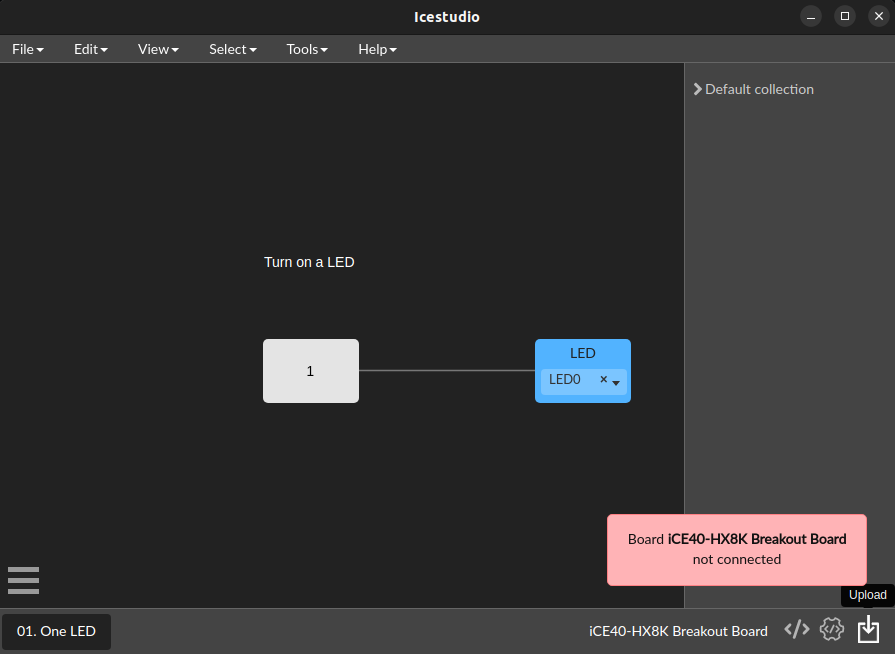Screen dimensions: 895x654
Task: Dismiss the board not connected notification
Action: 736,549
